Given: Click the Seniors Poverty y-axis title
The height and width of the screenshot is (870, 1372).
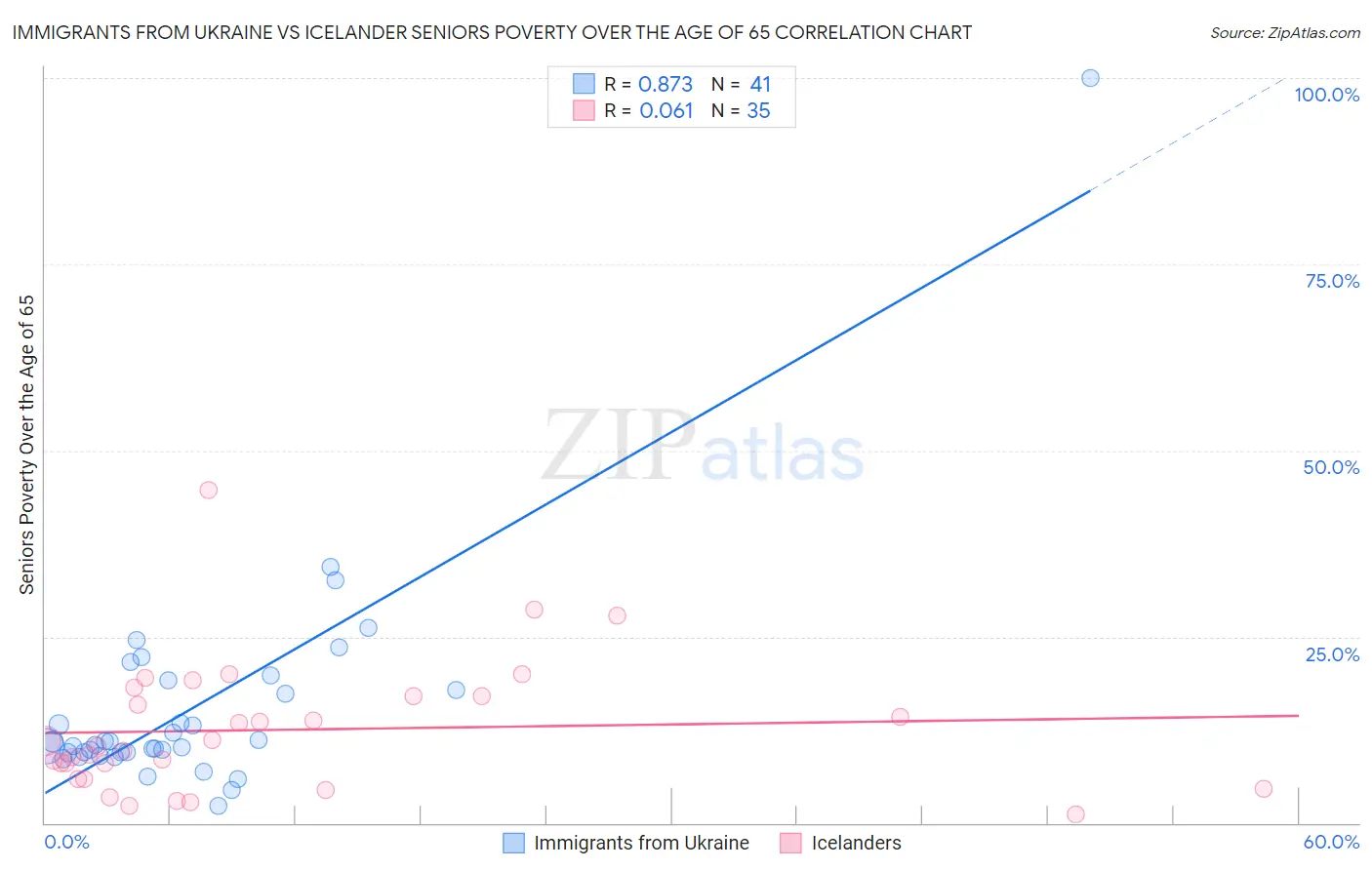Looking at the screenshot, I should tap(26, 445).
